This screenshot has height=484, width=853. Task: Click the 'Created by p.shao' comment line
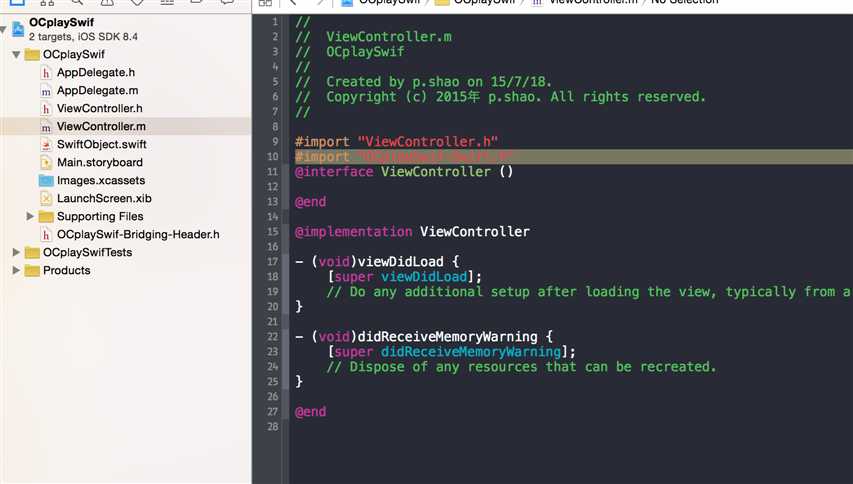click(423, 82)
